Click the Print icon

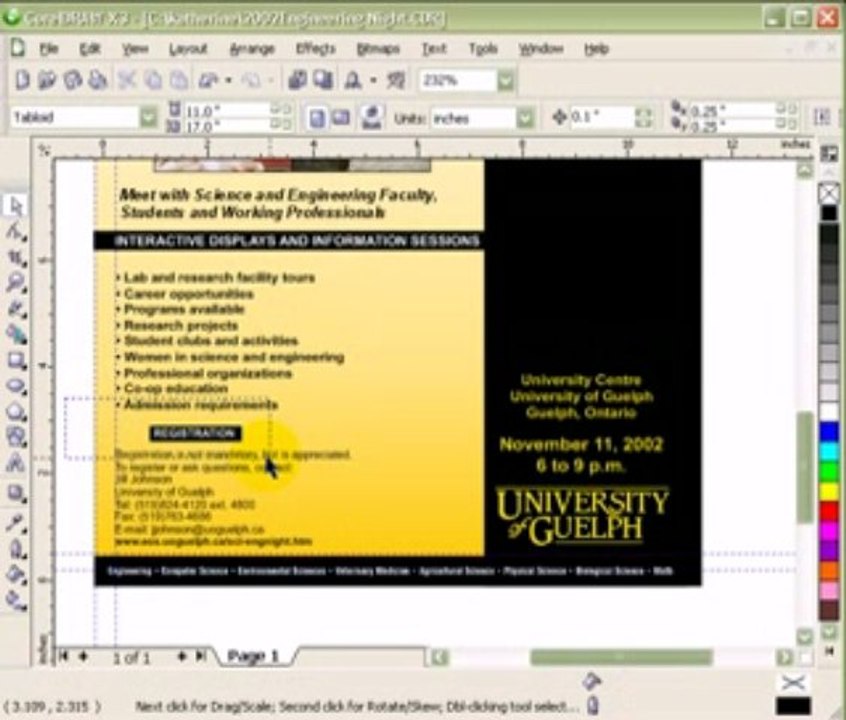(98, 80)
